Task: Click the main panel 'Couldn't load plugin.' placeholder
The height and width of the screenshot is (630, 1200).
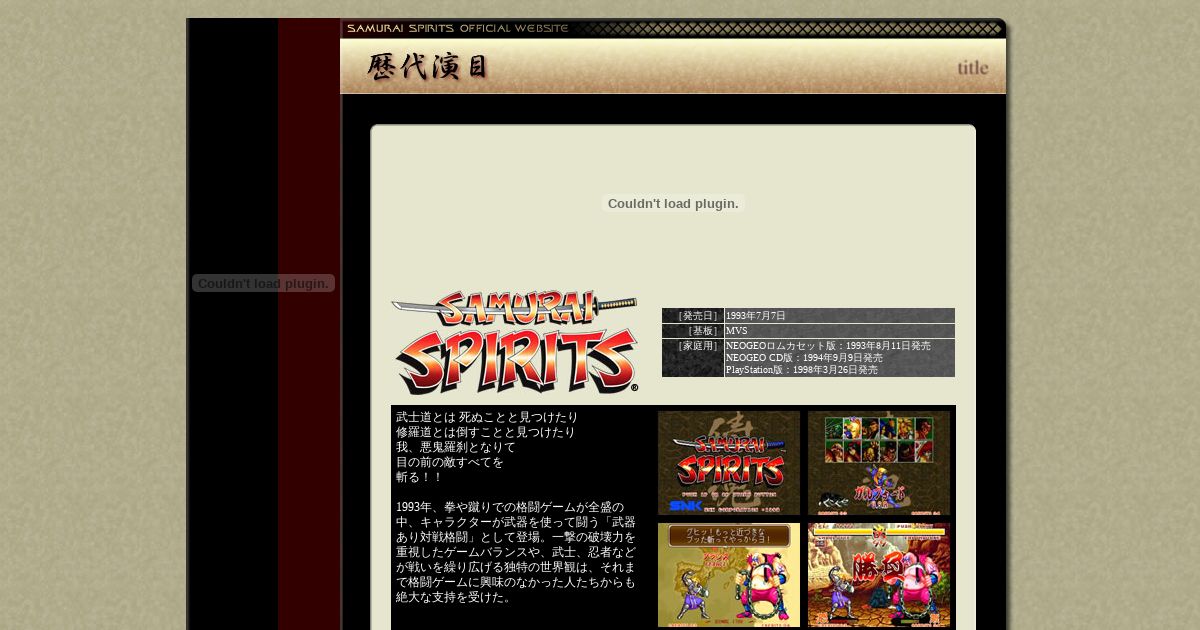Action: point(673,203)
